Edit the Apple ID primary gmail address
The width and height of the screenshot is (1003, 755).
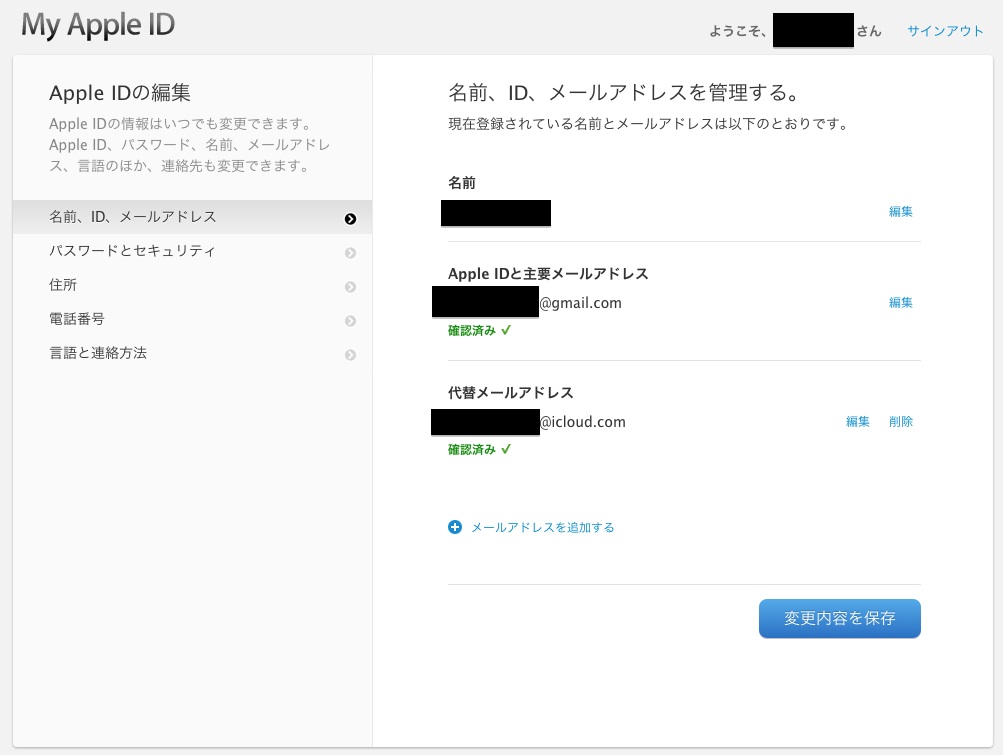point(900,303)
